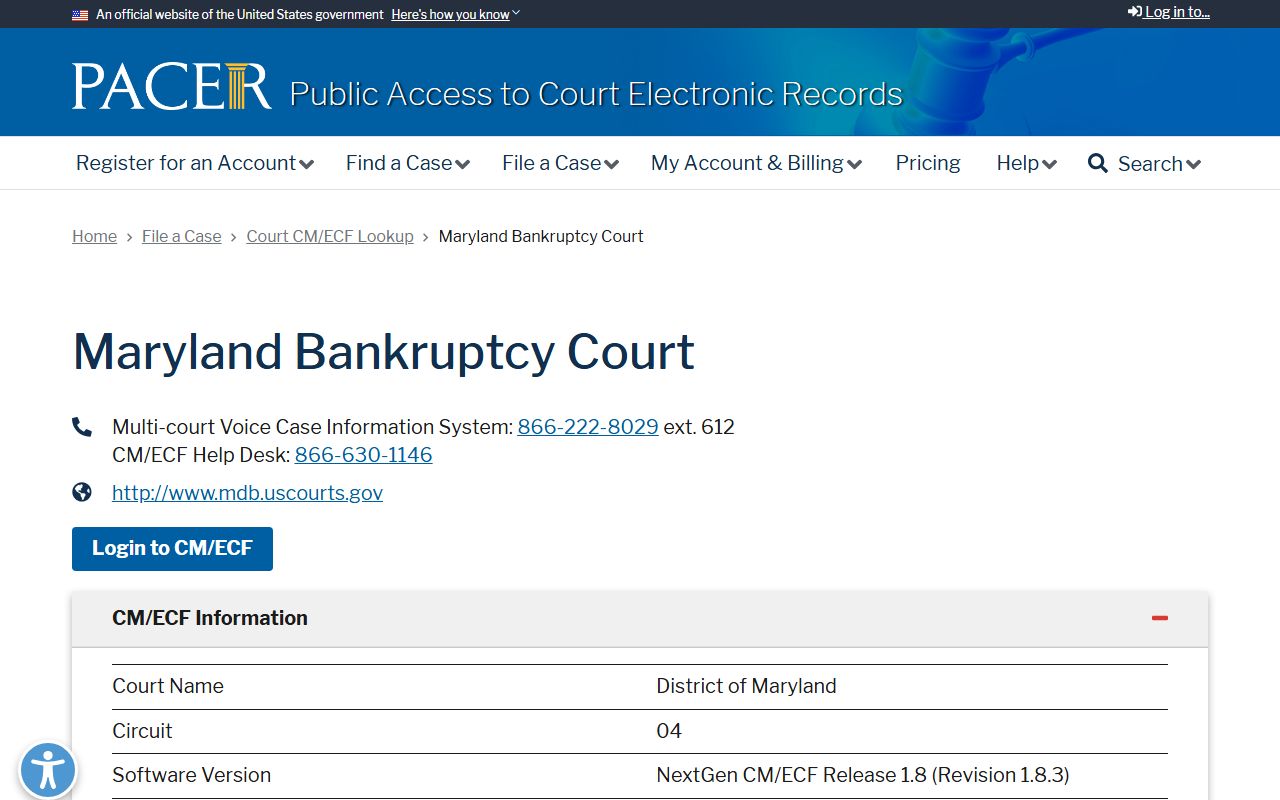Open the accessibility widget icon
Viewport: 1280px width, 800px height.
click(x=47, y=770)
